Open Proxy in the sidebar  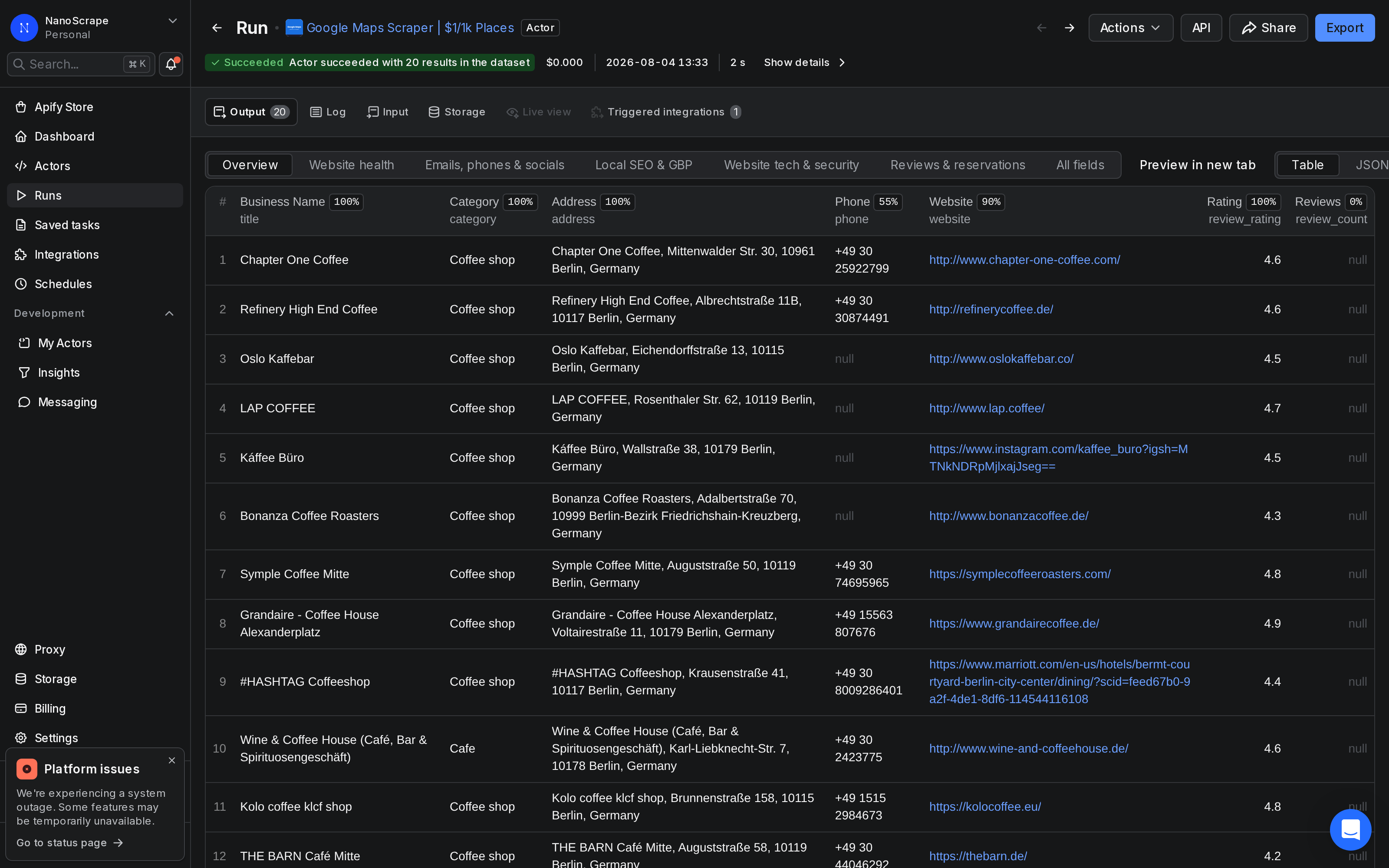click(95, 649)
